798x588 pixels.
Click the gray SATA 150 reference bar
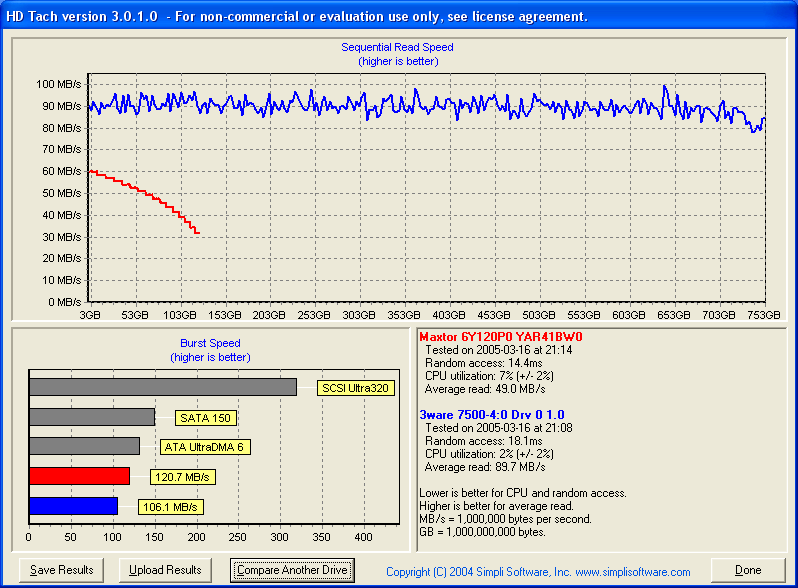[91, 417]
